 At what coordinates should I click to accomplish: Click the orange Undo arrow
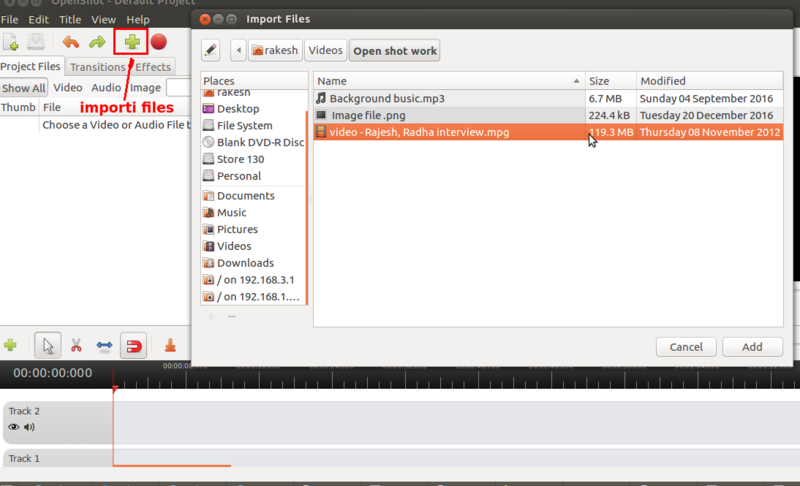tap(71, 42)
